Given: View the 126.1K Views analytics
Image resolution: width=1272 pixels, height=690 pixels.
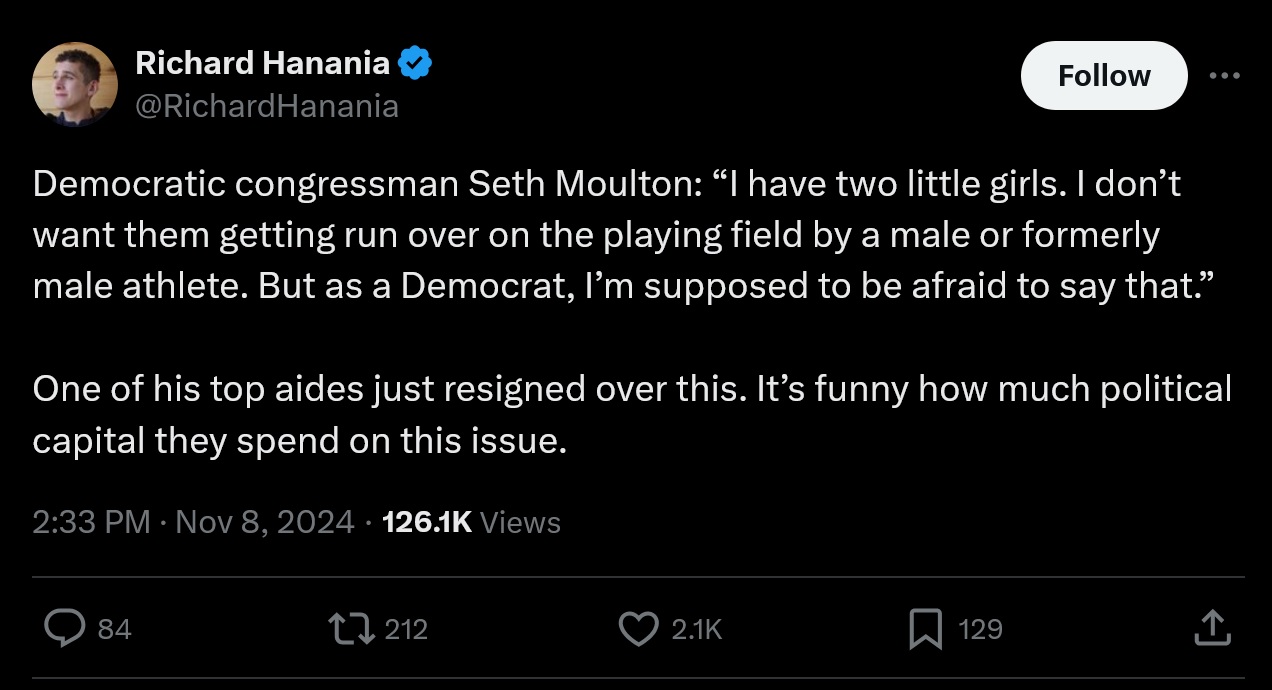Looking at the screenshot, I should (471, 522).
